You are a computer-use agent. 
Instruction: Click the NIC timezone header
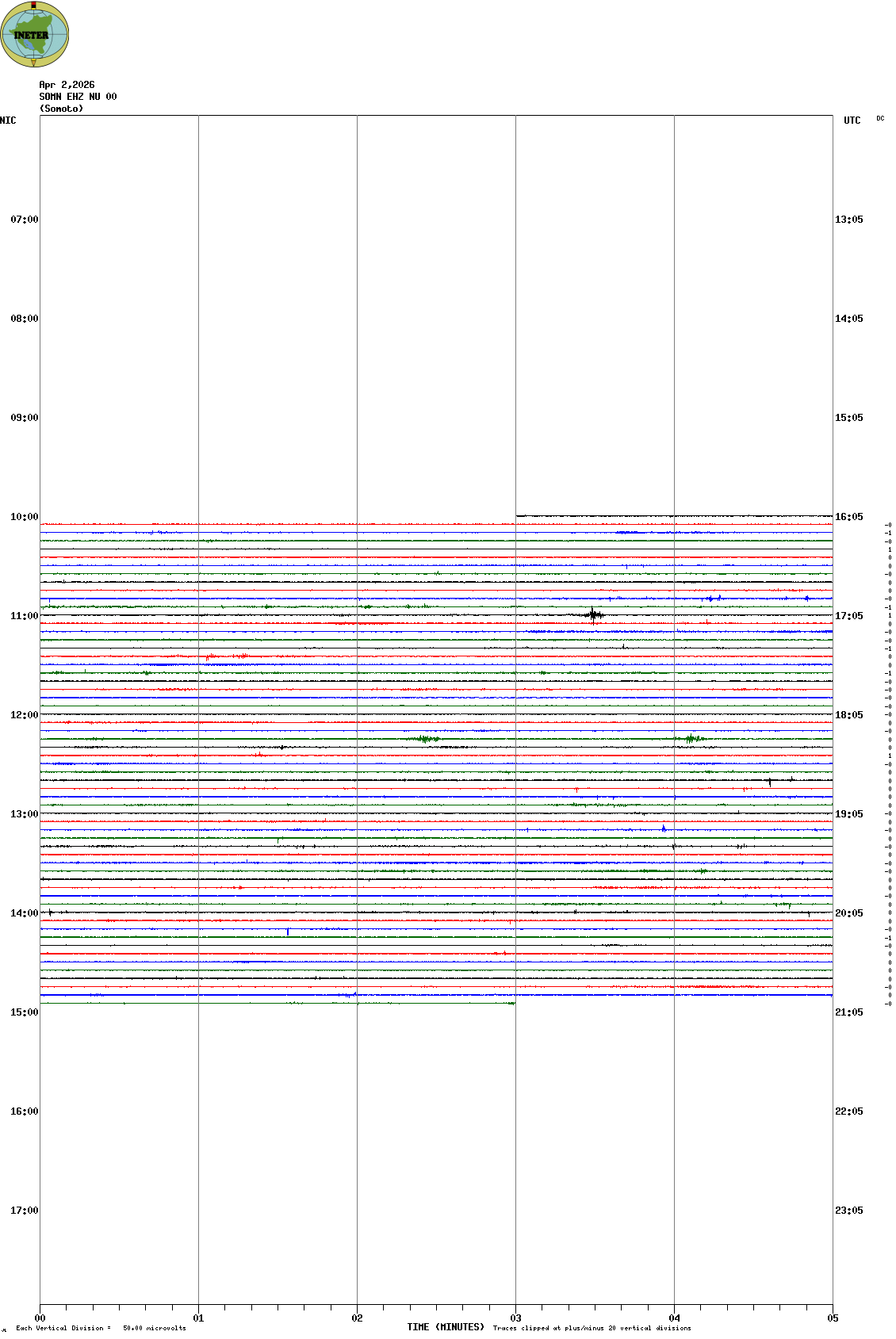(8, 121)
